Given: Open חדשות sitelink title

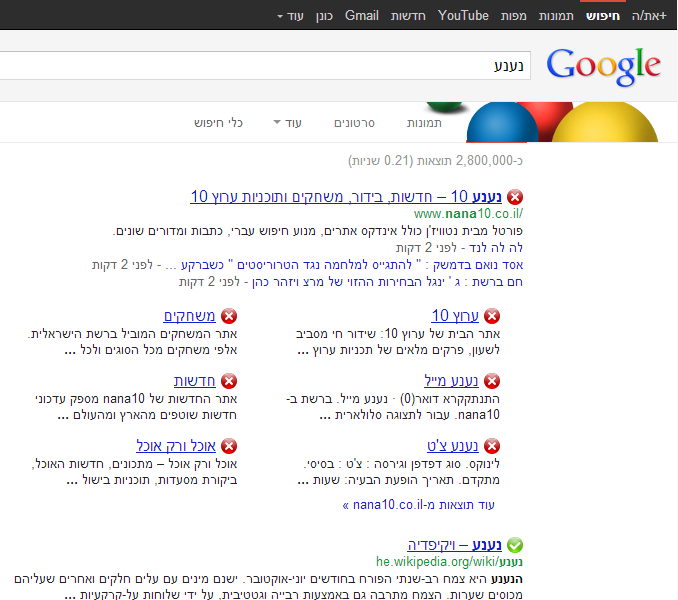Looking at the screenshot, I should pos(195,381).
